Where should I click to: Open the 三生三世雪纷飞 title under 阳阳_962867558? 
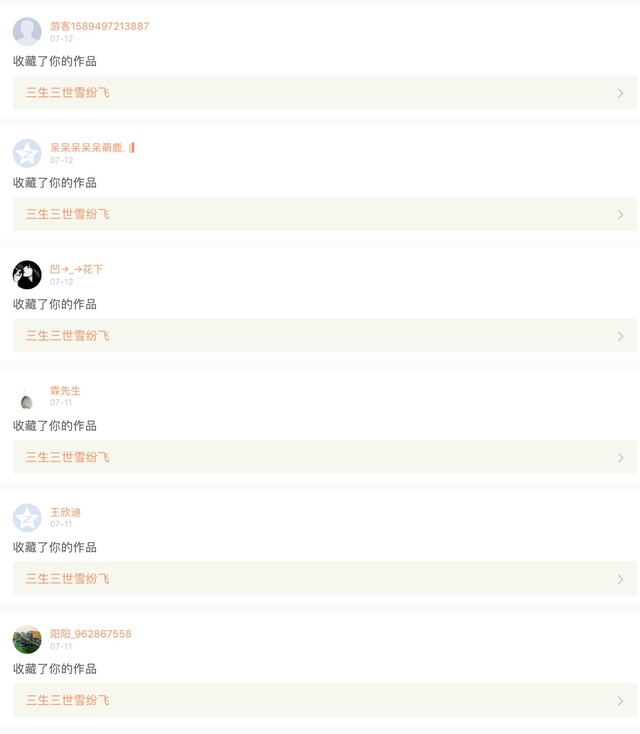[67, 701]
